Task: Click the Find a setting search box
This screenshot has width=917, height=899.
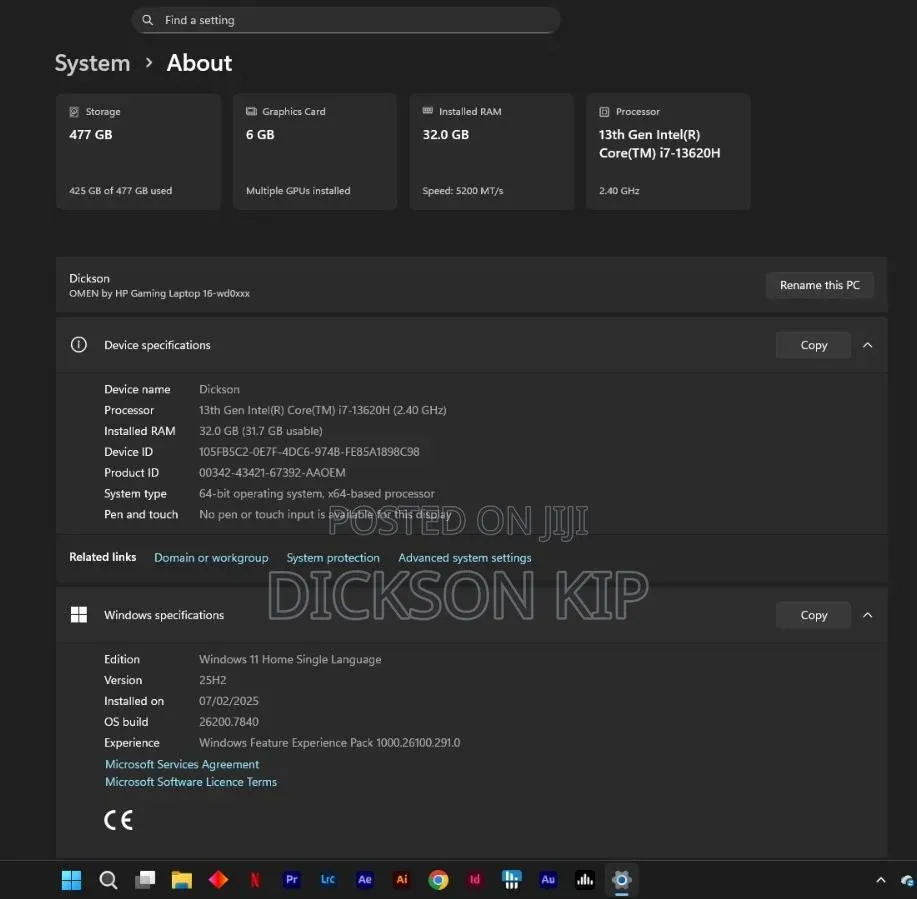Action: (346, 20)
